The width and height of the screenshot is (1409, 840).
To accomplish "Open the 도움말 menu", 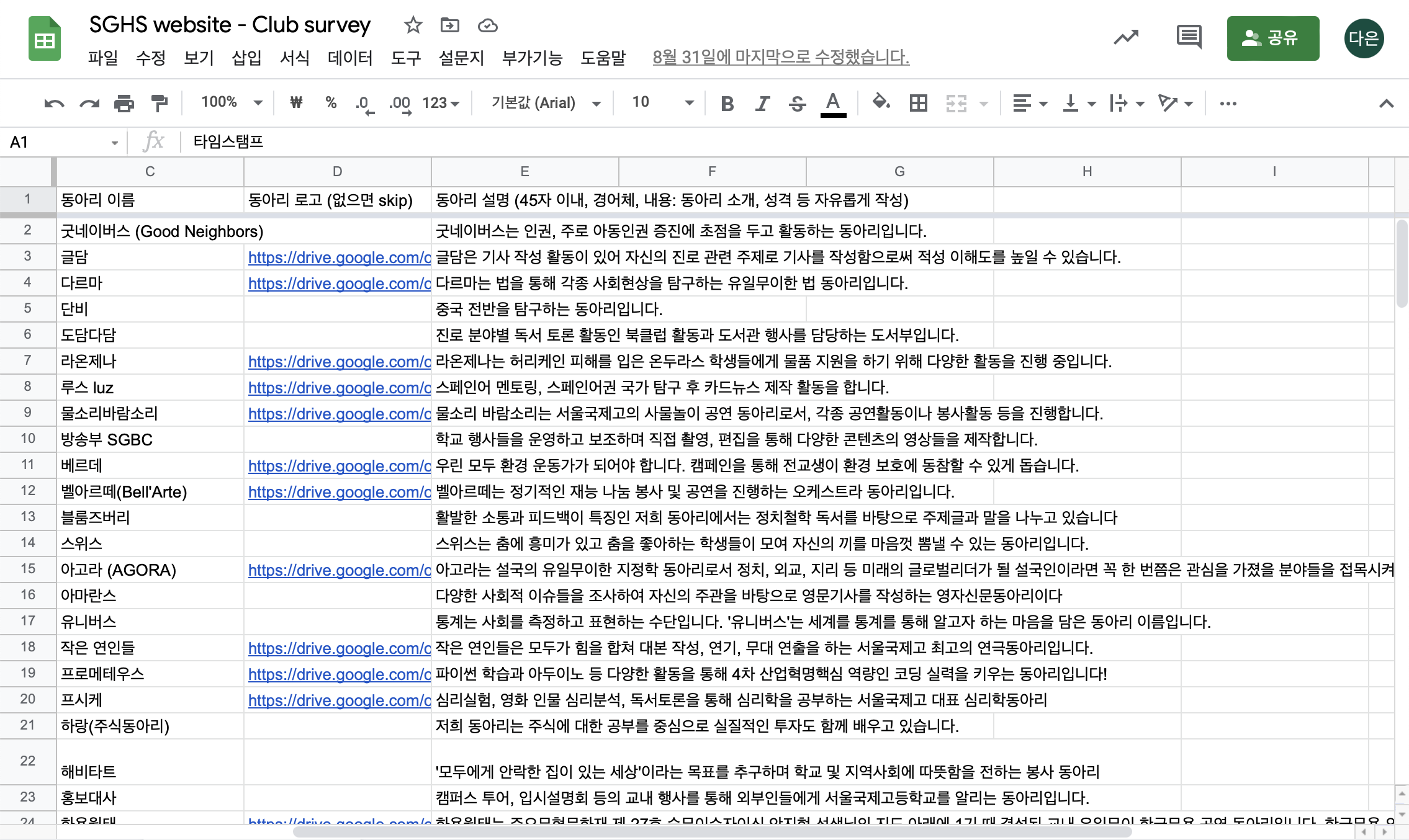I will pos(603,58).
